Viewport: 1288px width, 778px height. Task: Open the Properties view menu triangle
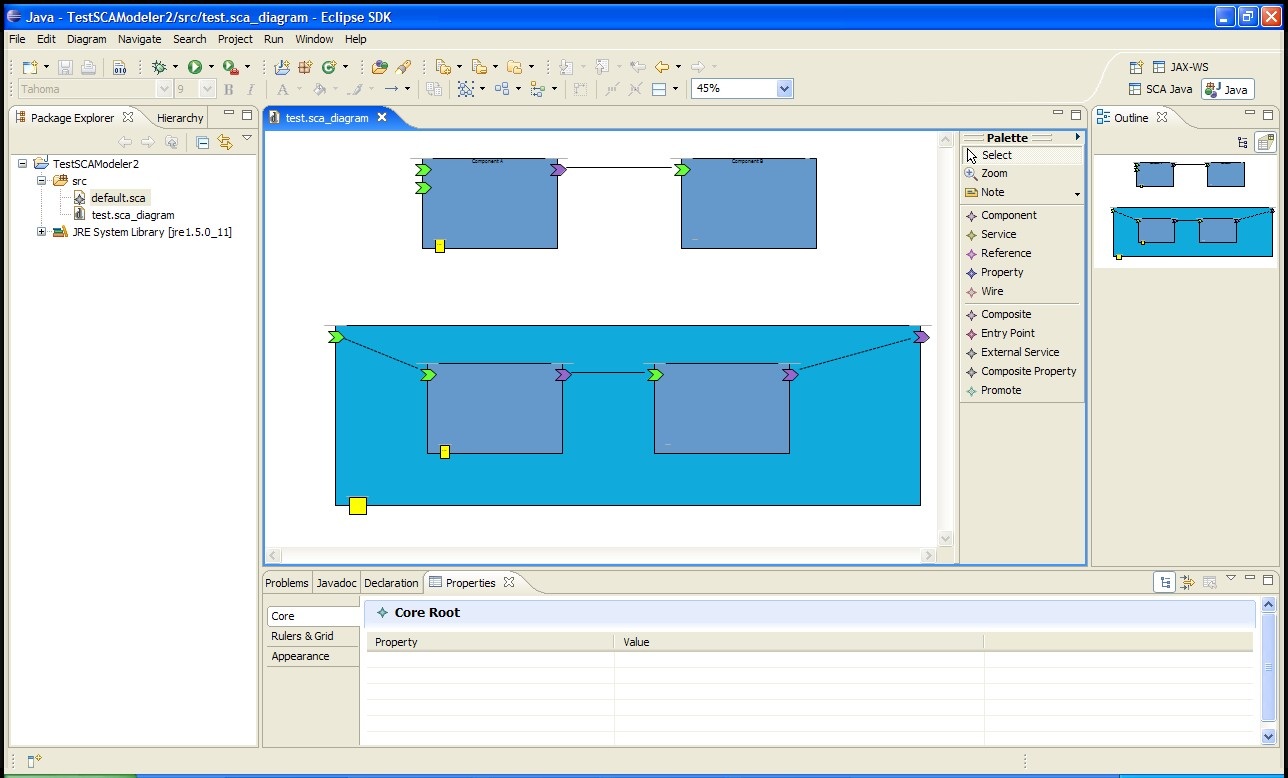tap(1231, 578)
